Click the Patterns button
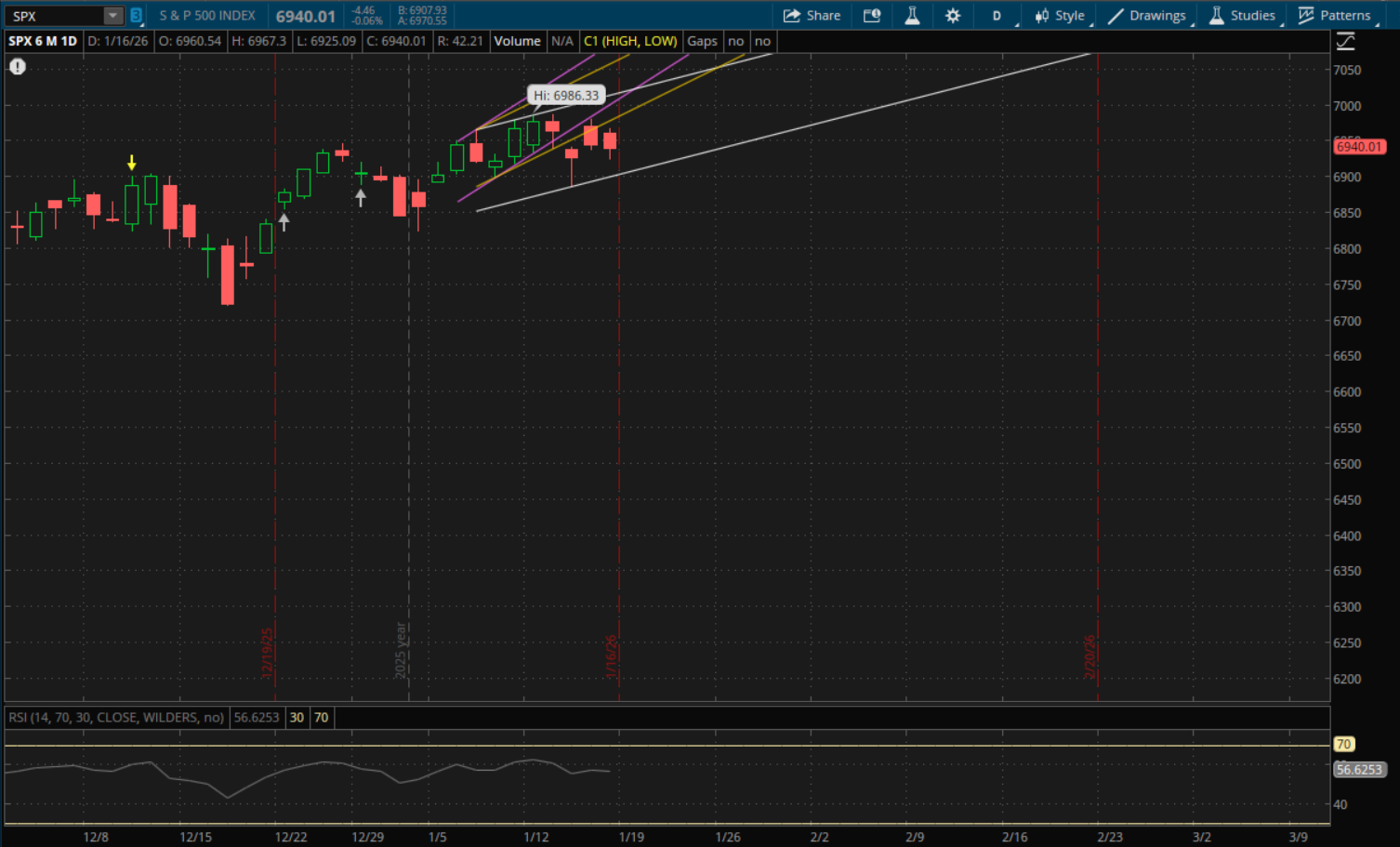The image size is (1400, 847). (1334, 16)
